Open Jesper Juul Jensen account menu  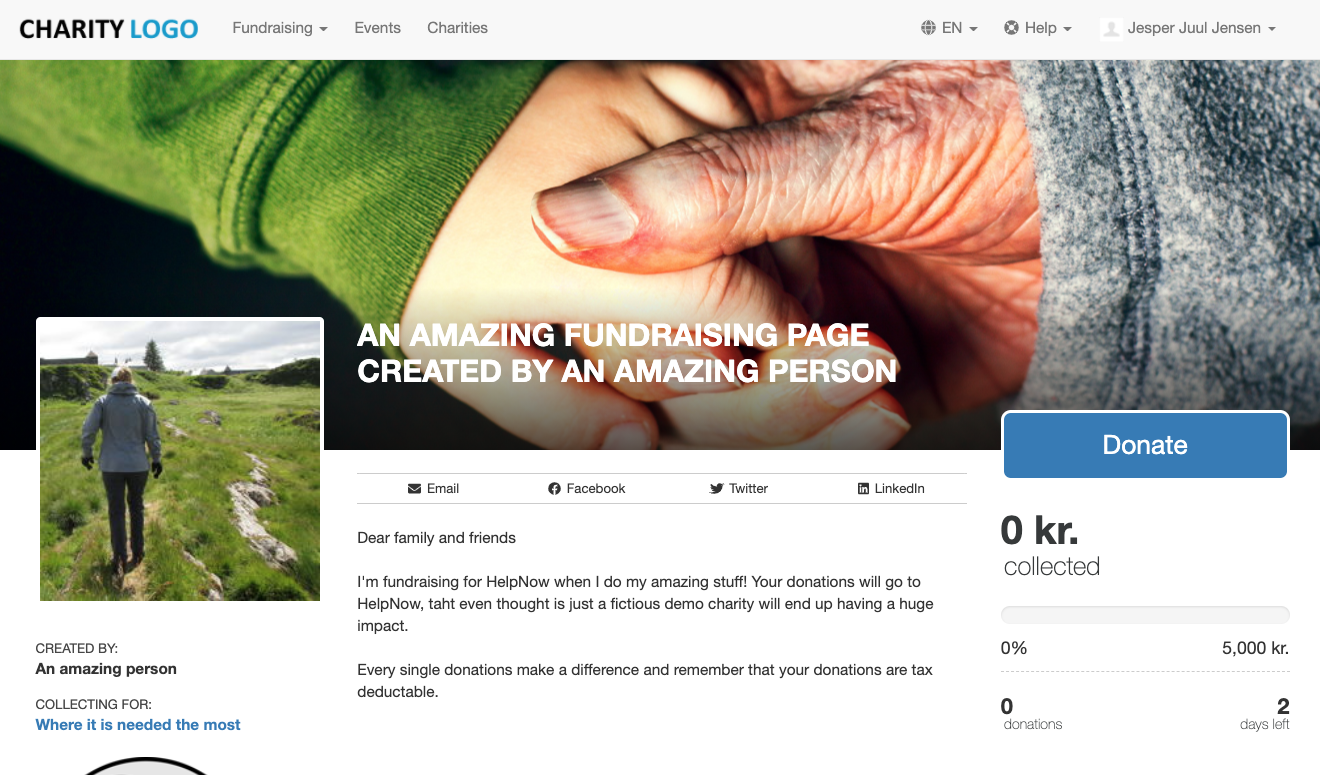pyautogui.click(x=1188, y=28)
